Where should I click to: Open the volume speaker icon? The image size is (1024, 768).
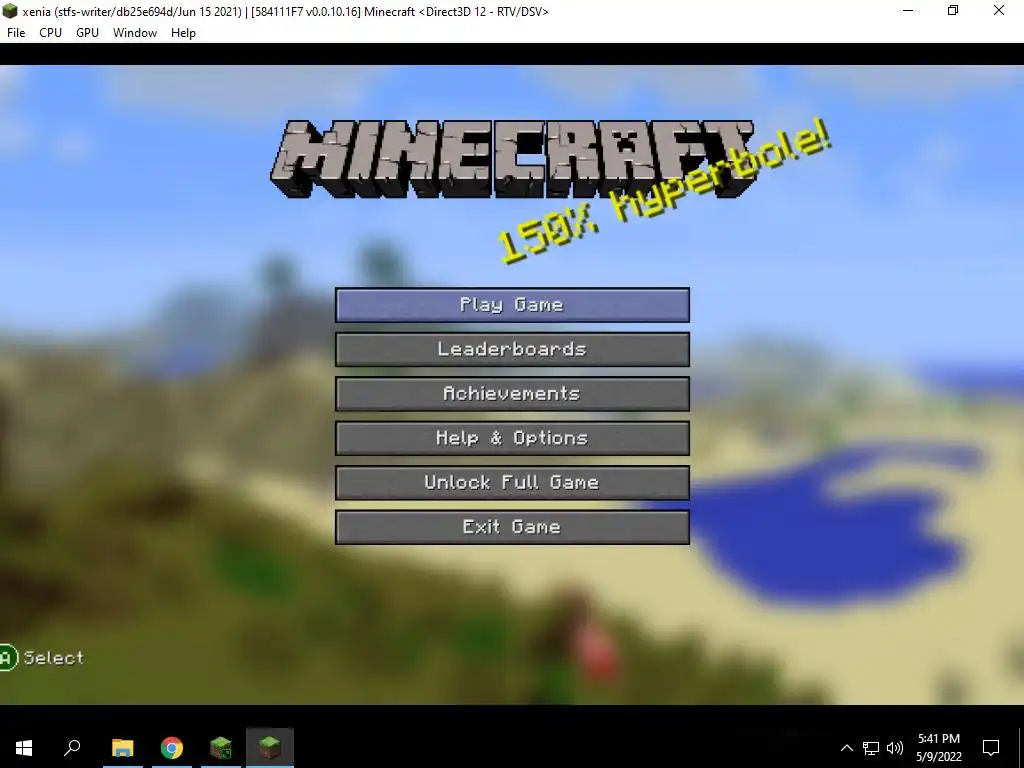pos(895,748)
